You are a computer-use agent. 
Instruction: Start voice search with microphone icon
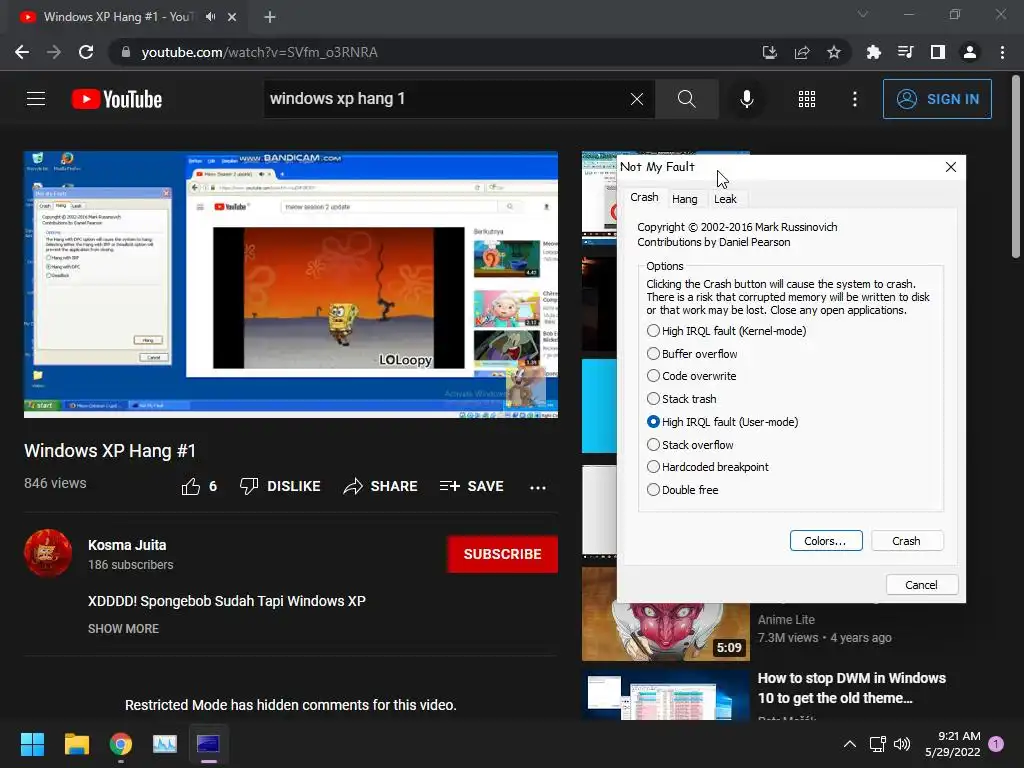point(746,99)
